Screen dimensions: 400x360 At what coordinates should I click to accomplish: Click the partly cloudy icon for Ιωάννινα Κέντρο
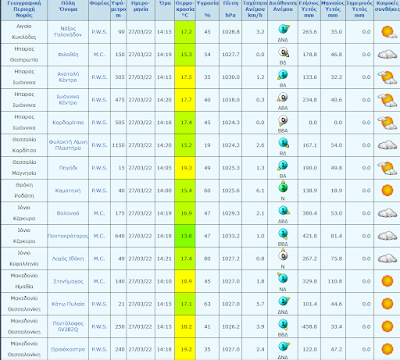tap(387, 100)
